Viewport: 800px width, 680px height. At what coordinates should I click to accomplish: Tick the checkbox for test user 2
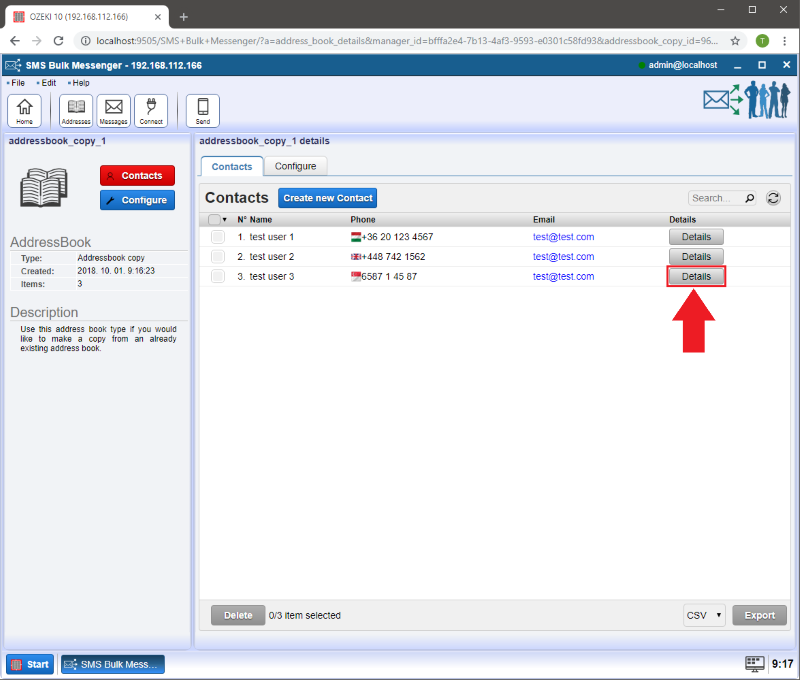click(217, 257)
